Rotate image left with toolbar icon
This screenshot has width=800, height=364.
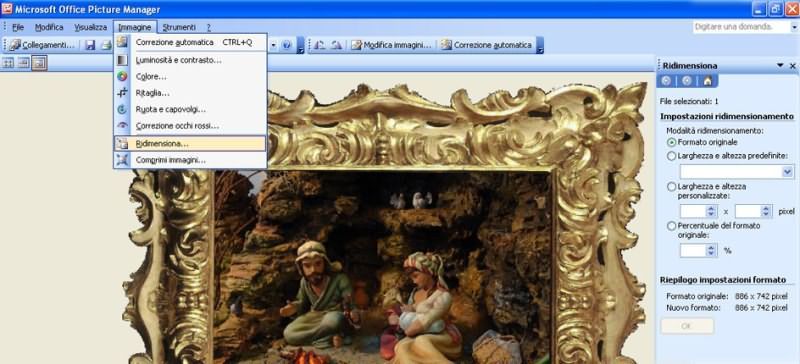319,45
